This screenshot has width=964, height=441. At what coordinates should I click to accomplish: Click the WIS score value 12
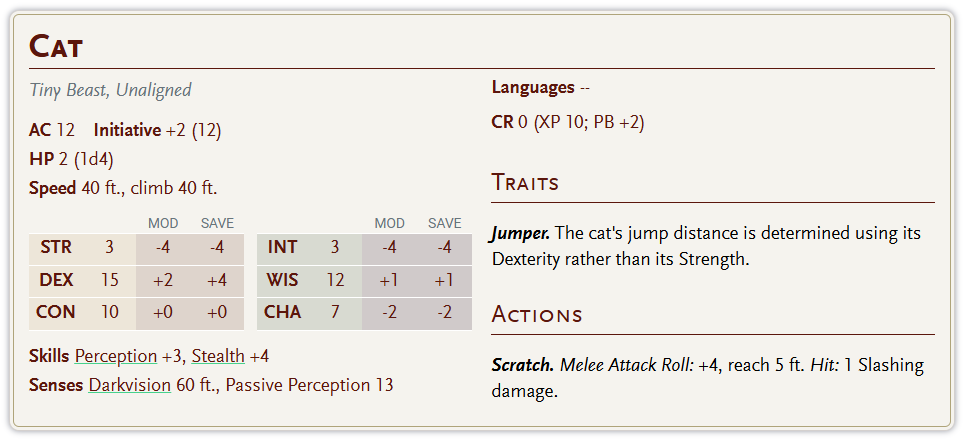point(335,280)
